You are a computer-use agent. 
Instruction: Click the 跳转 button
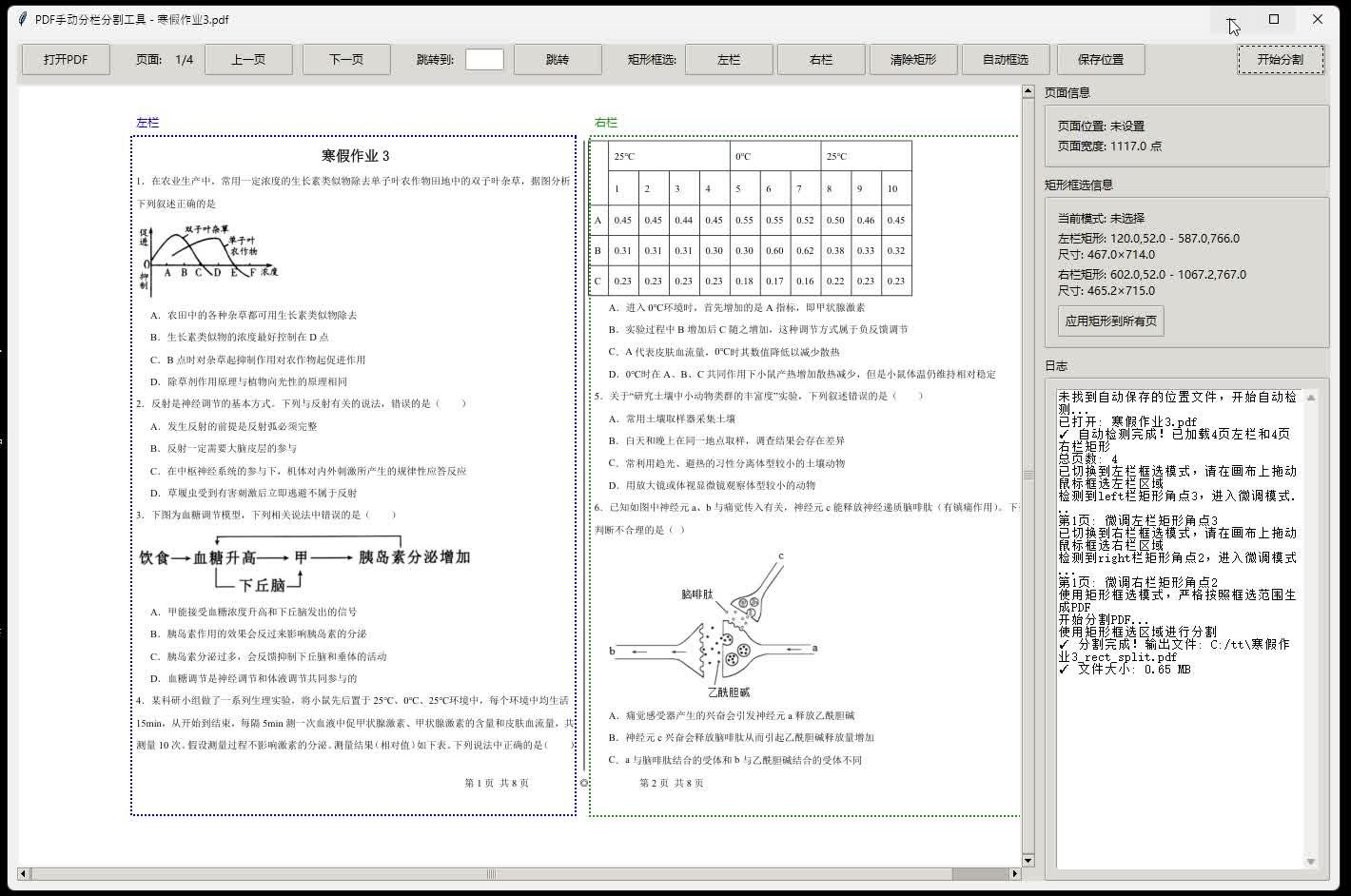click(x=558, y=59)
